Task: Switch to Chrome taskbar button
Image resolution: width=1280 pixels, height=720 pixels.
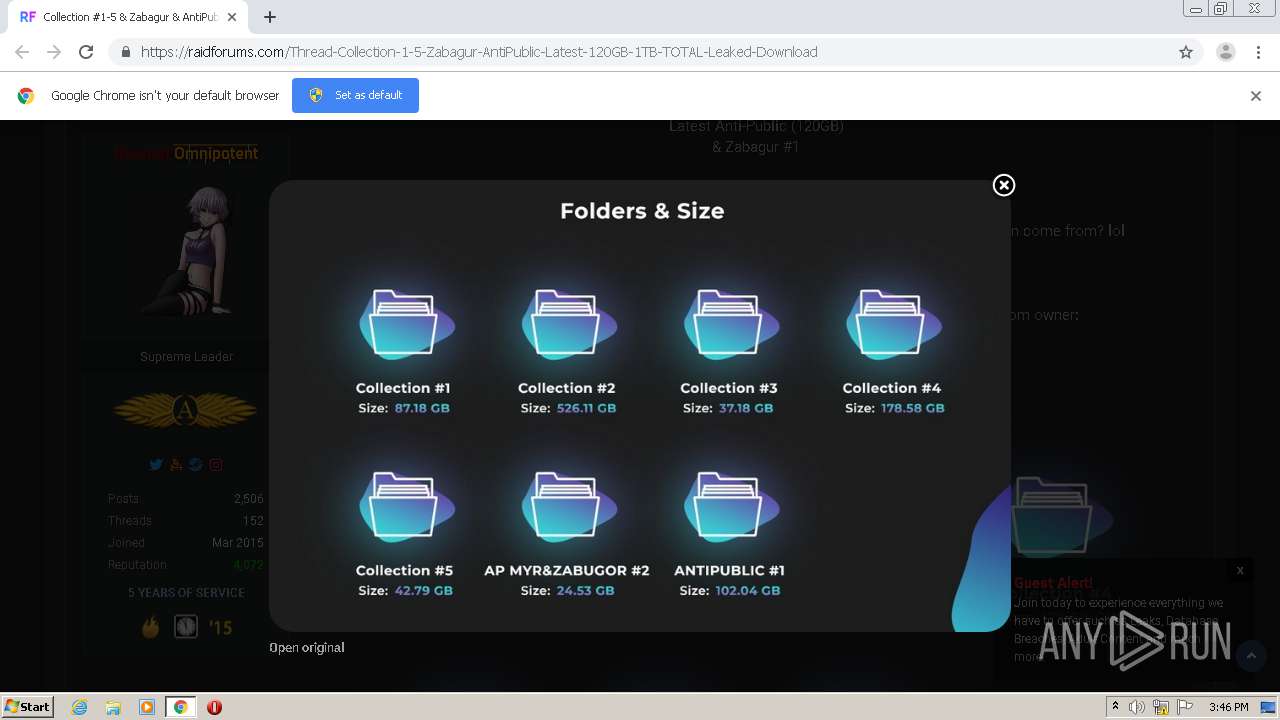Action: pos(180,707)
